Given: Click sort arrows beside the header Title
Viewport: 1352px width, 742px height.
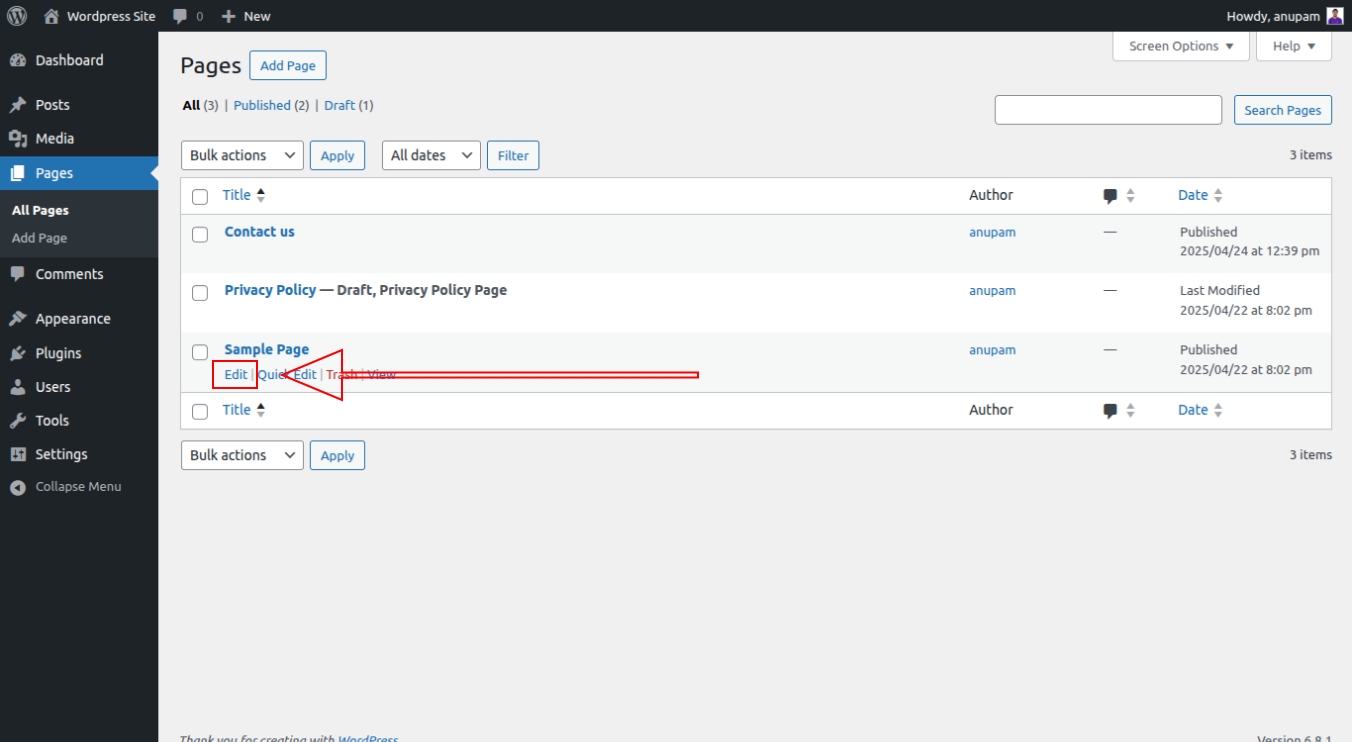Looking at the screenshot, I should pos(261,195).
